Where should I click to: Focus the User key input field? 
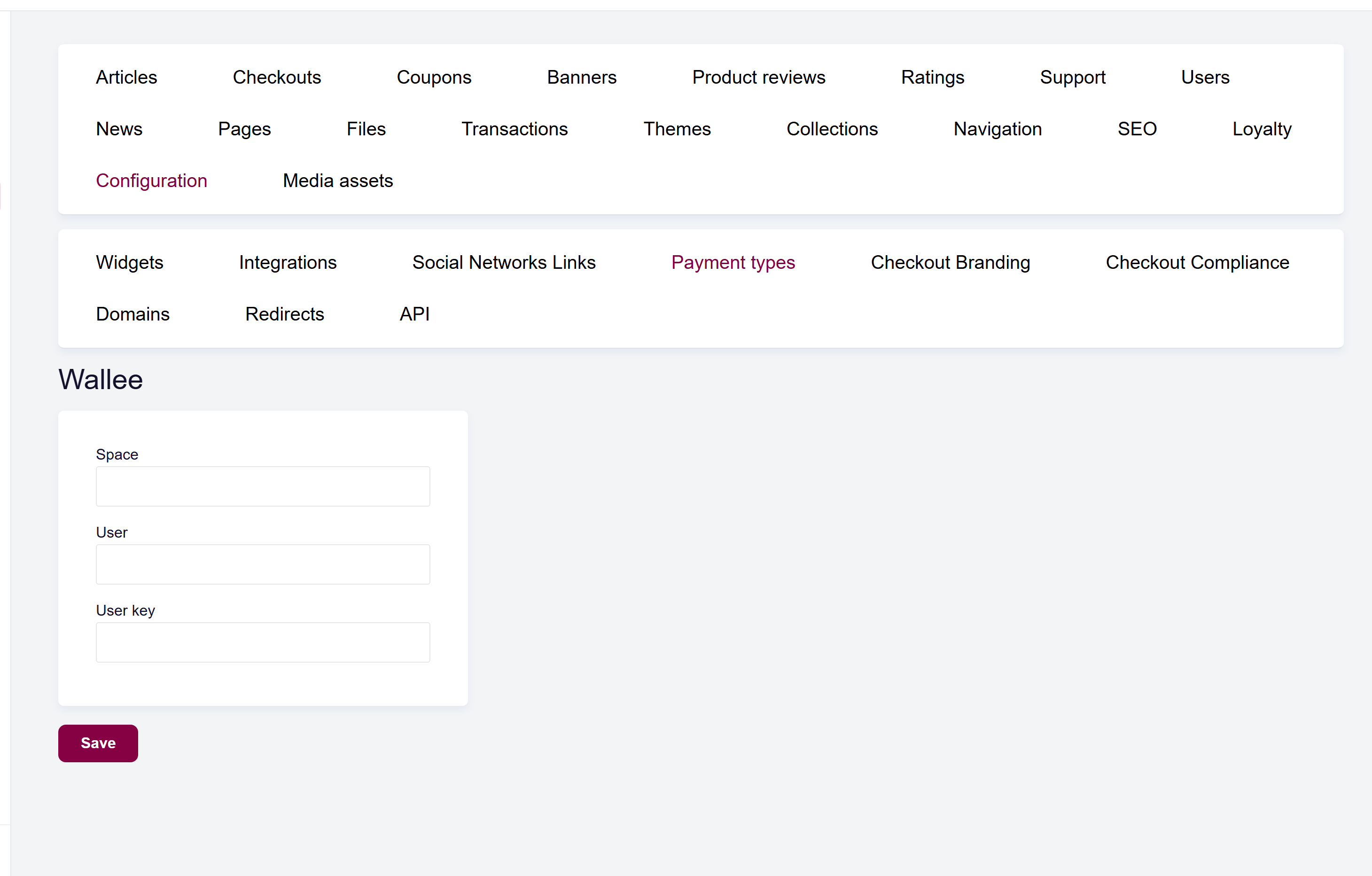click(x=263, y=642)
